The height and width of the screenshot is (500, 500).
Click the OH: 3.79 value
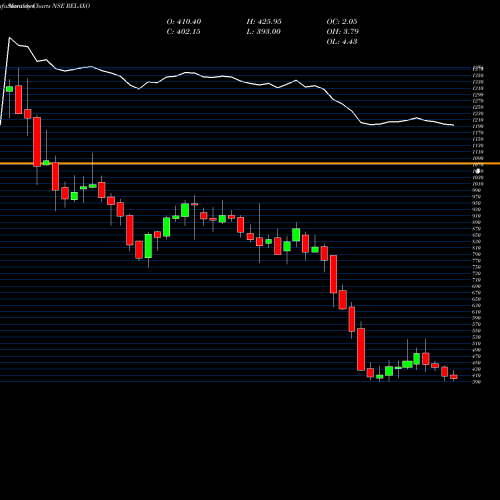click(343, 32)
